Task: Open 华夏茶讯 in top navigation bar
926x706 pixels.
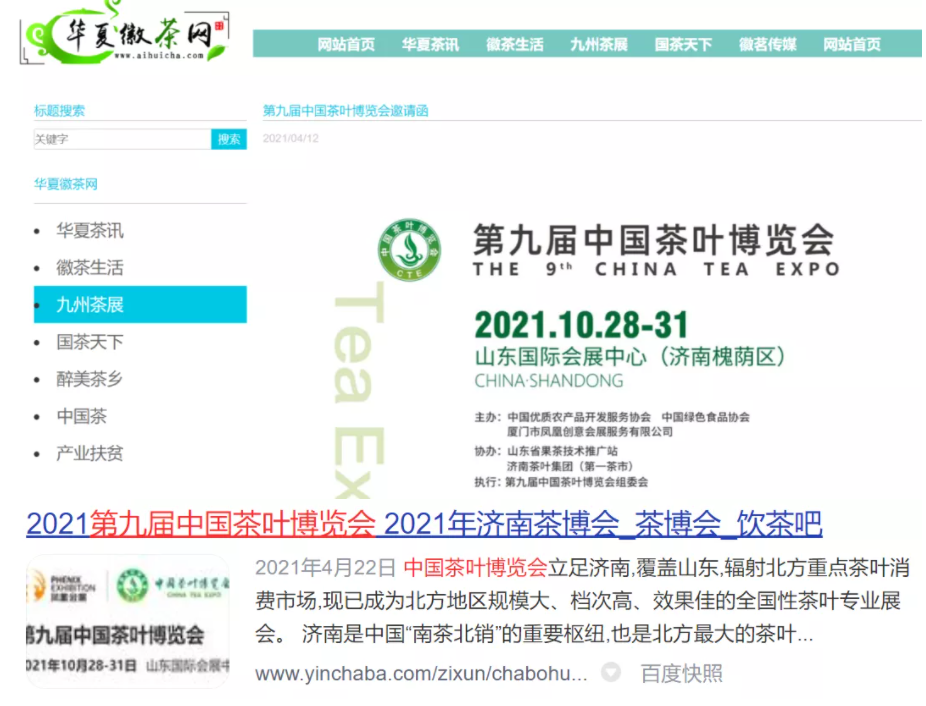Action: tap(431, 44)
